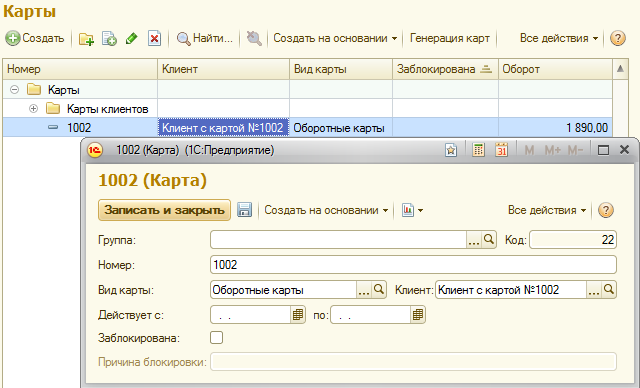Image resolution: width=640 pixels, height=388 pixels.
Task: Add the card form to favorites with the star icon
Action: coord(451,150)
